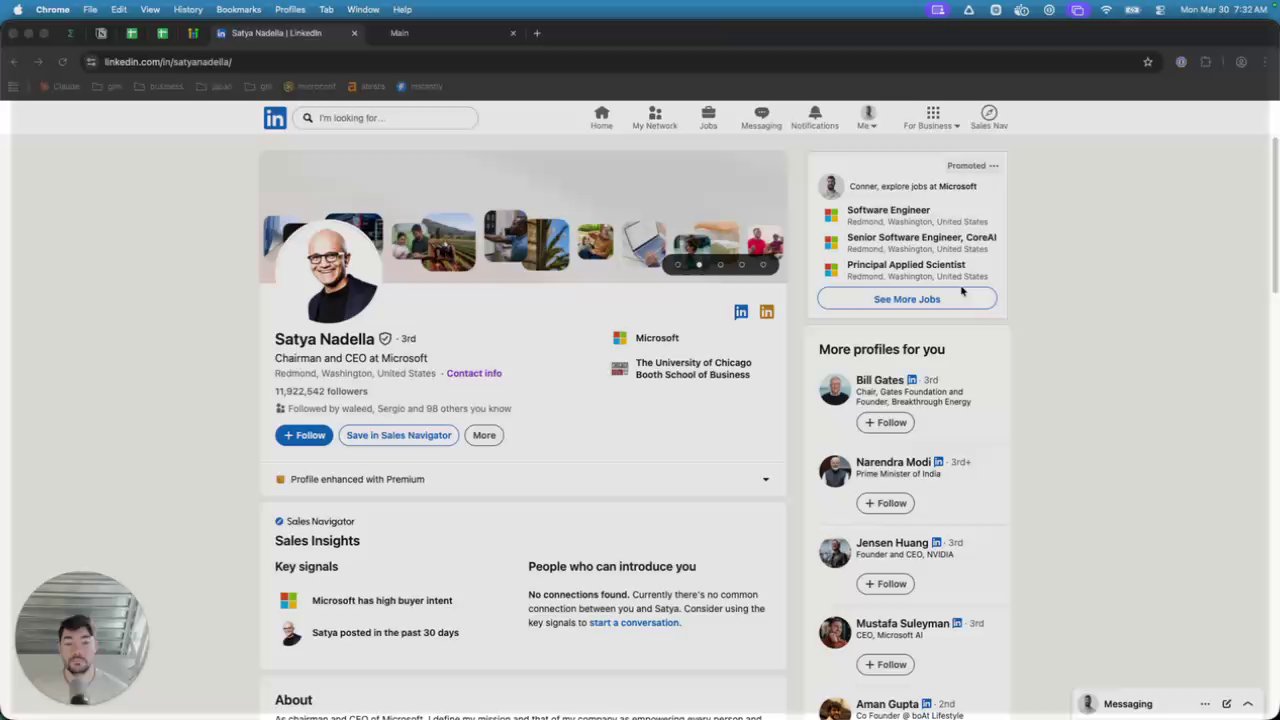Open messaging panel three-dot options

click(x=1205, y=704)
